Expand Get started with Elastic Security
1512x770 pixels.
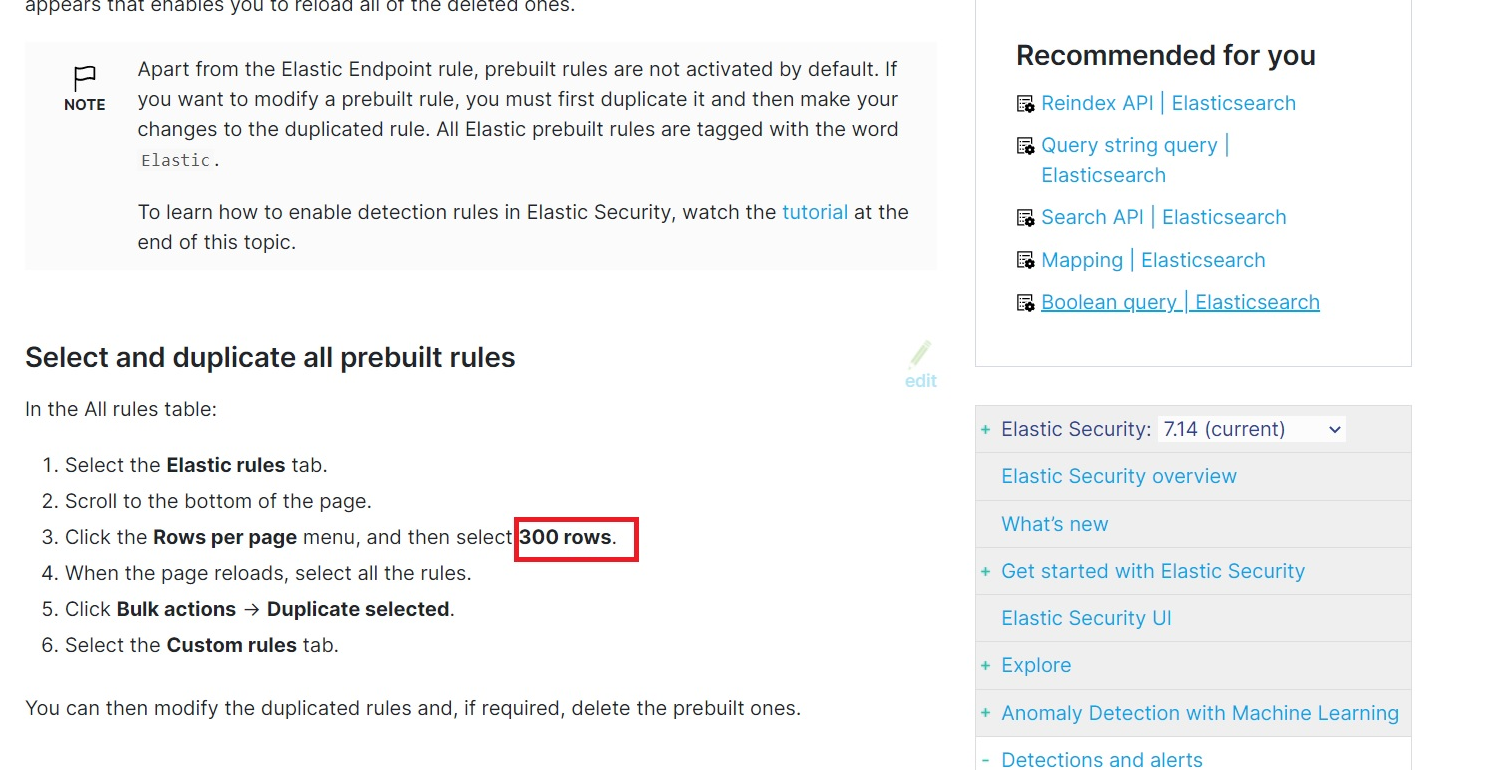point(985,571)
